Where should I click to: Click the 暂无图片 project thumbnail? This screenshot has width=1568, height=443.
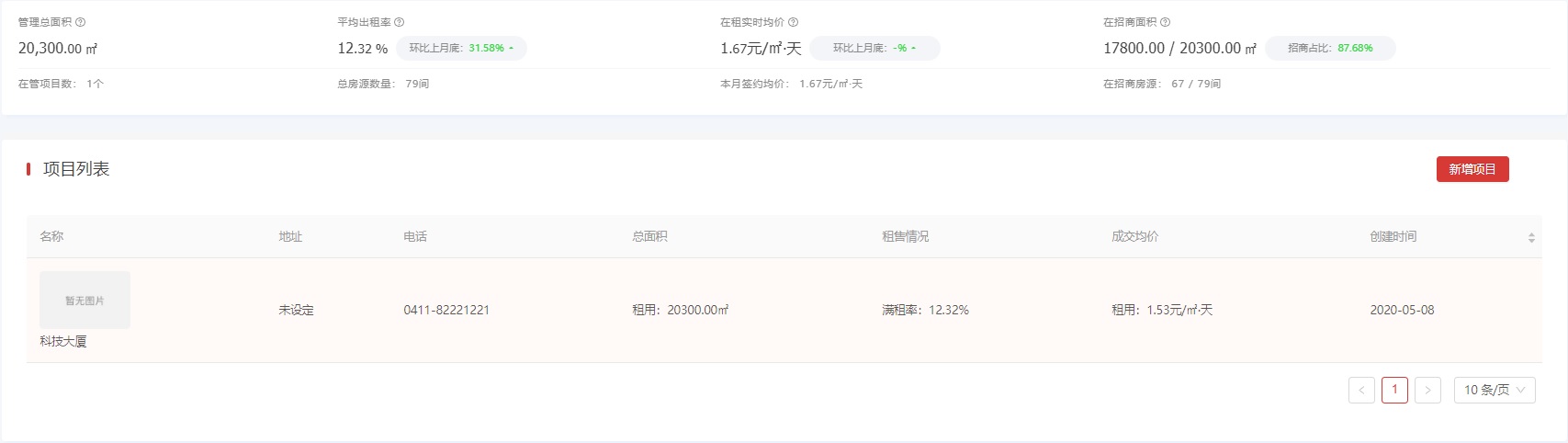85,301
